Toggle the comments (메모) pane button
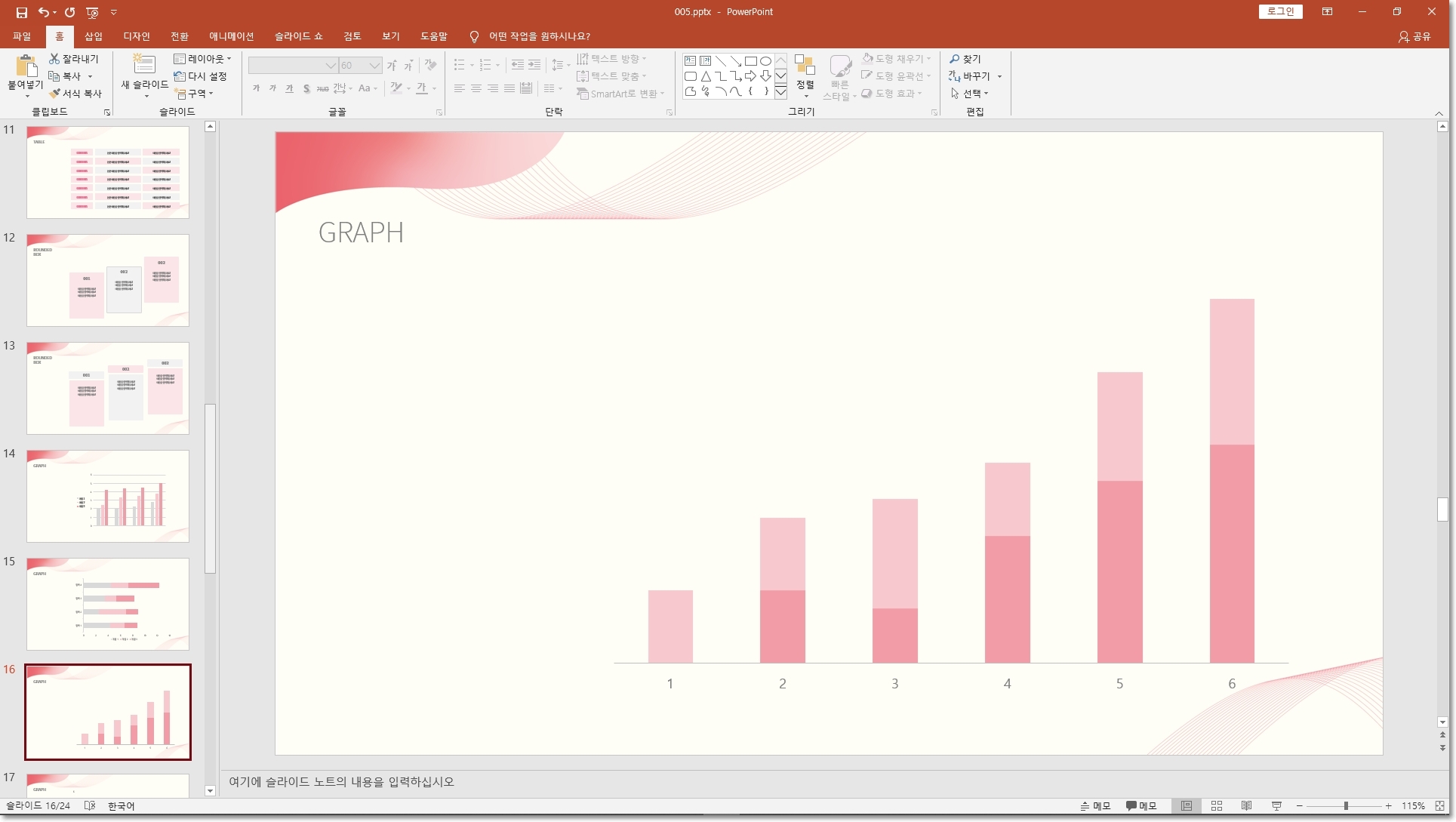The width and height of the screenshot is (1456, 822). click(x=1141, y=806)
